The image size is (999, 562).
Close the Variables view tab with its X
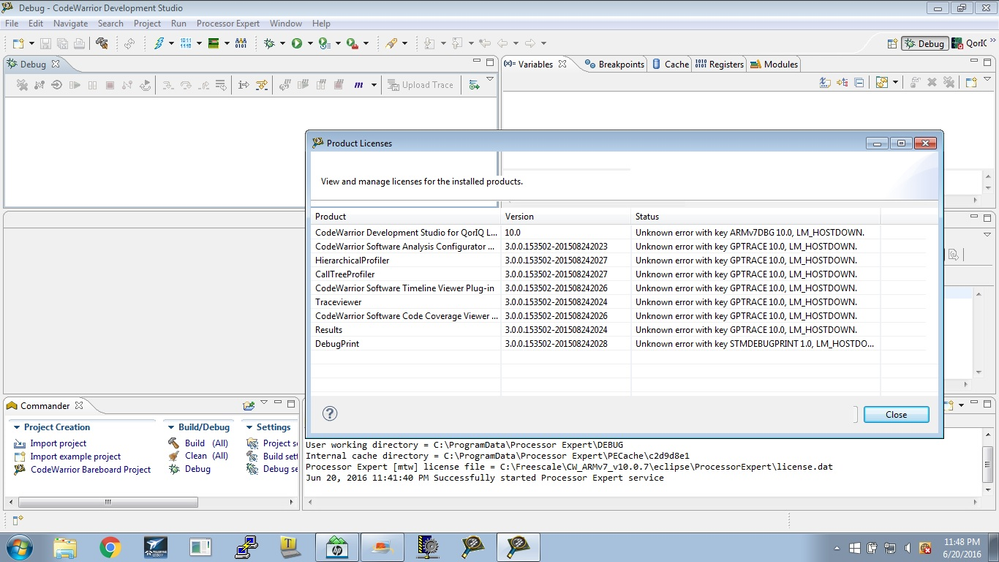pyautogui.click(x=562, y=64)
